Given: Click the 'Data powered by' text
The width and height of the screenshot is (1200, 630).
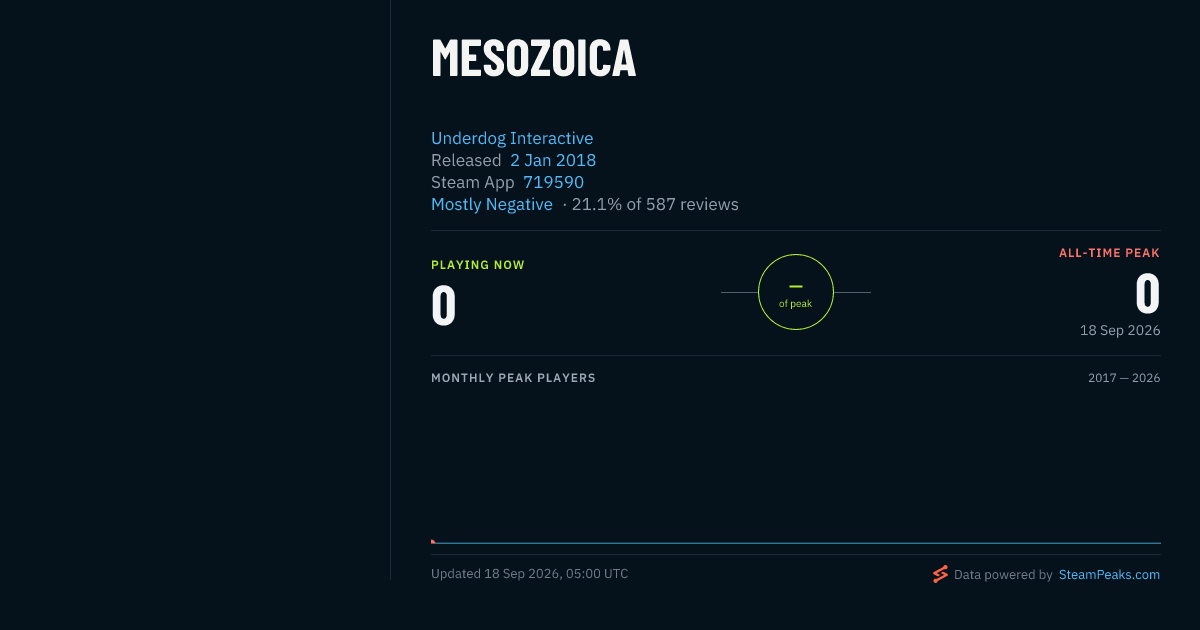Looking at the screenshot, I should (1003, 575).
